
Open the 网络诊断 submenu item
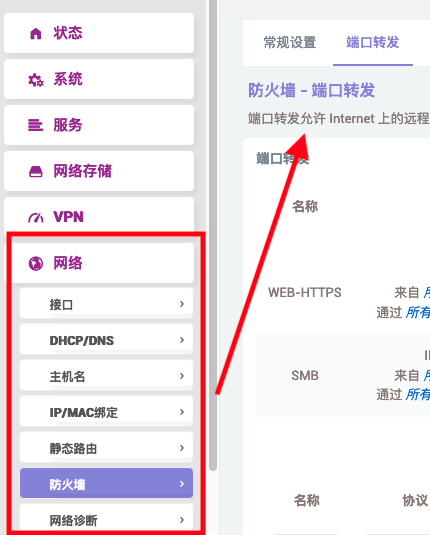click(106, 520)
